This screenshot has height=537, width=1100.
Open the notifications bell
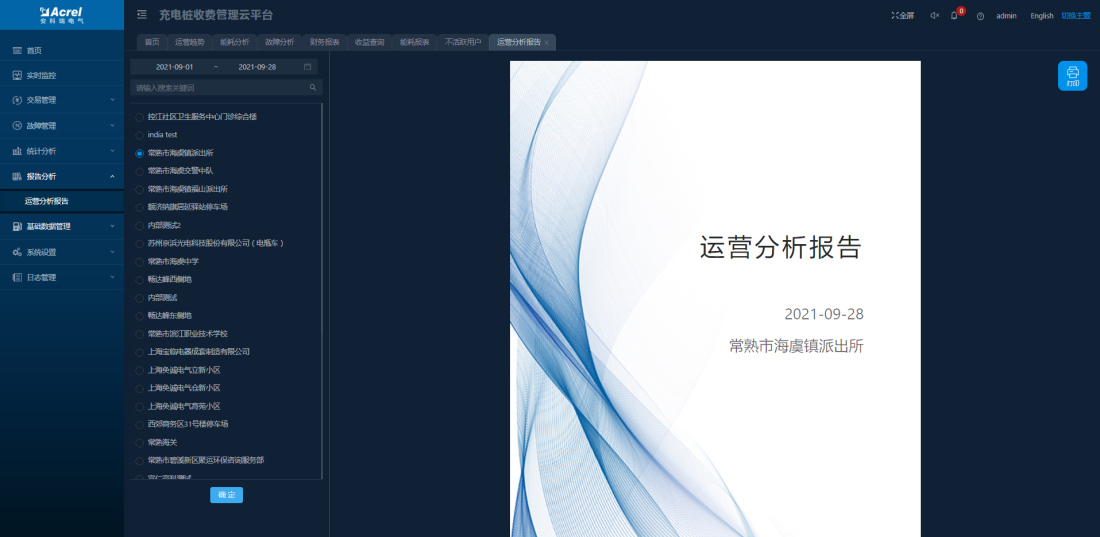click(x=954, y=16)
